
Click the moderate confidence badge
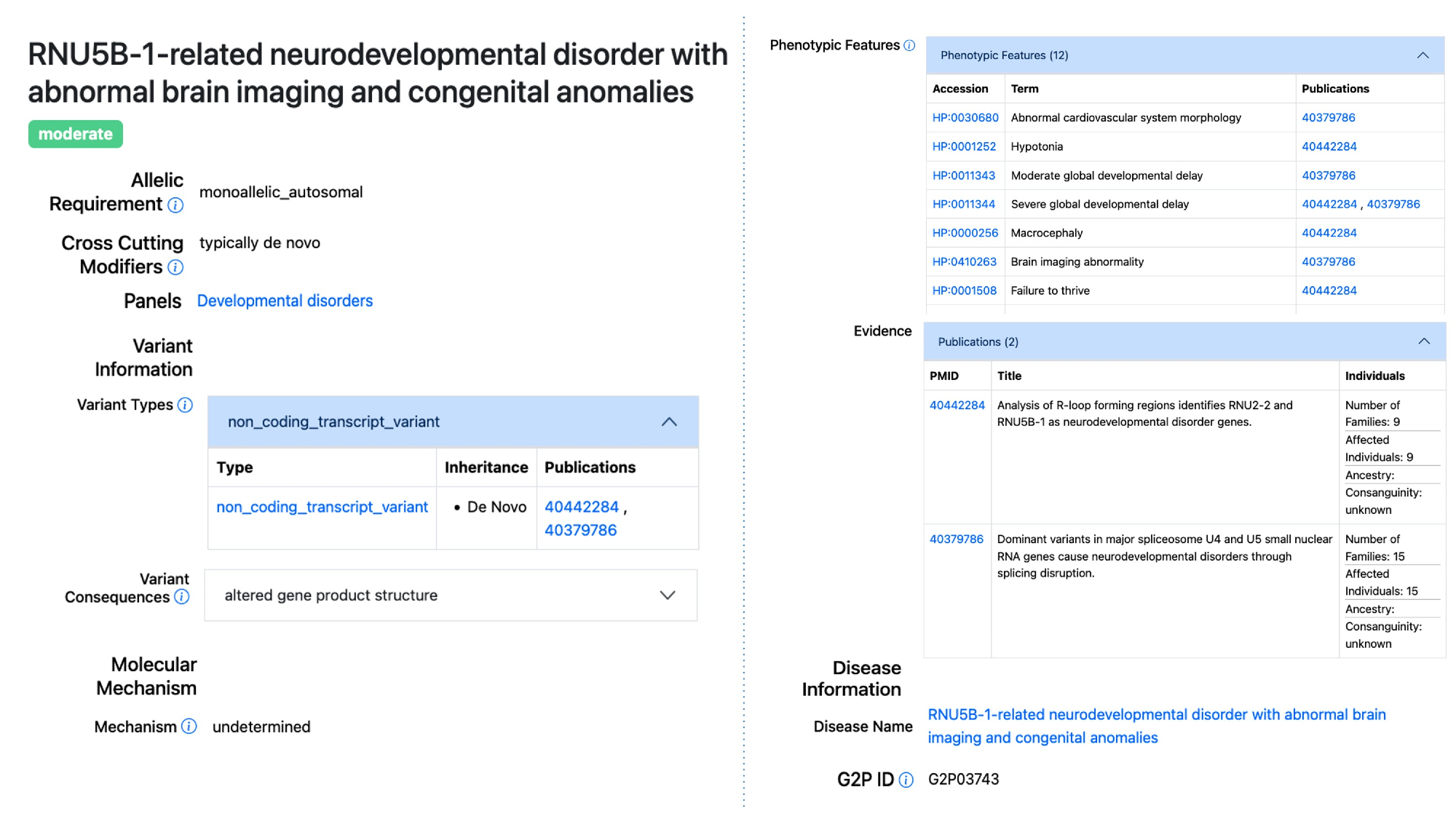[76, 134]
